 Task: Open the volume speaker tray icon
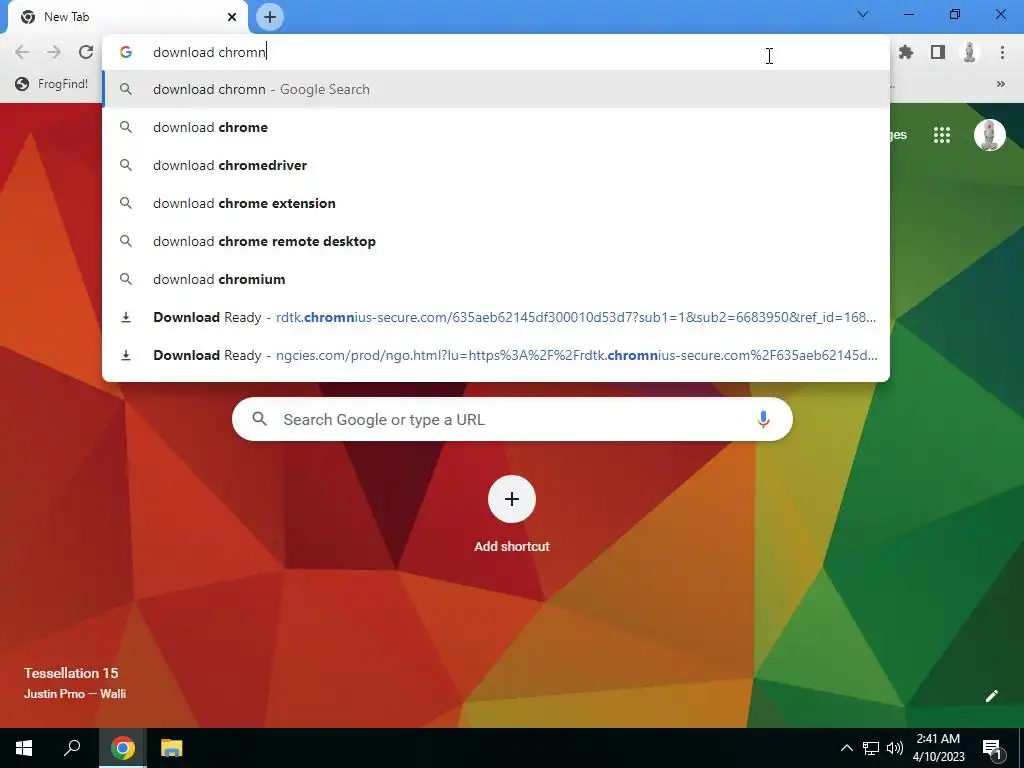click(895, 748)
